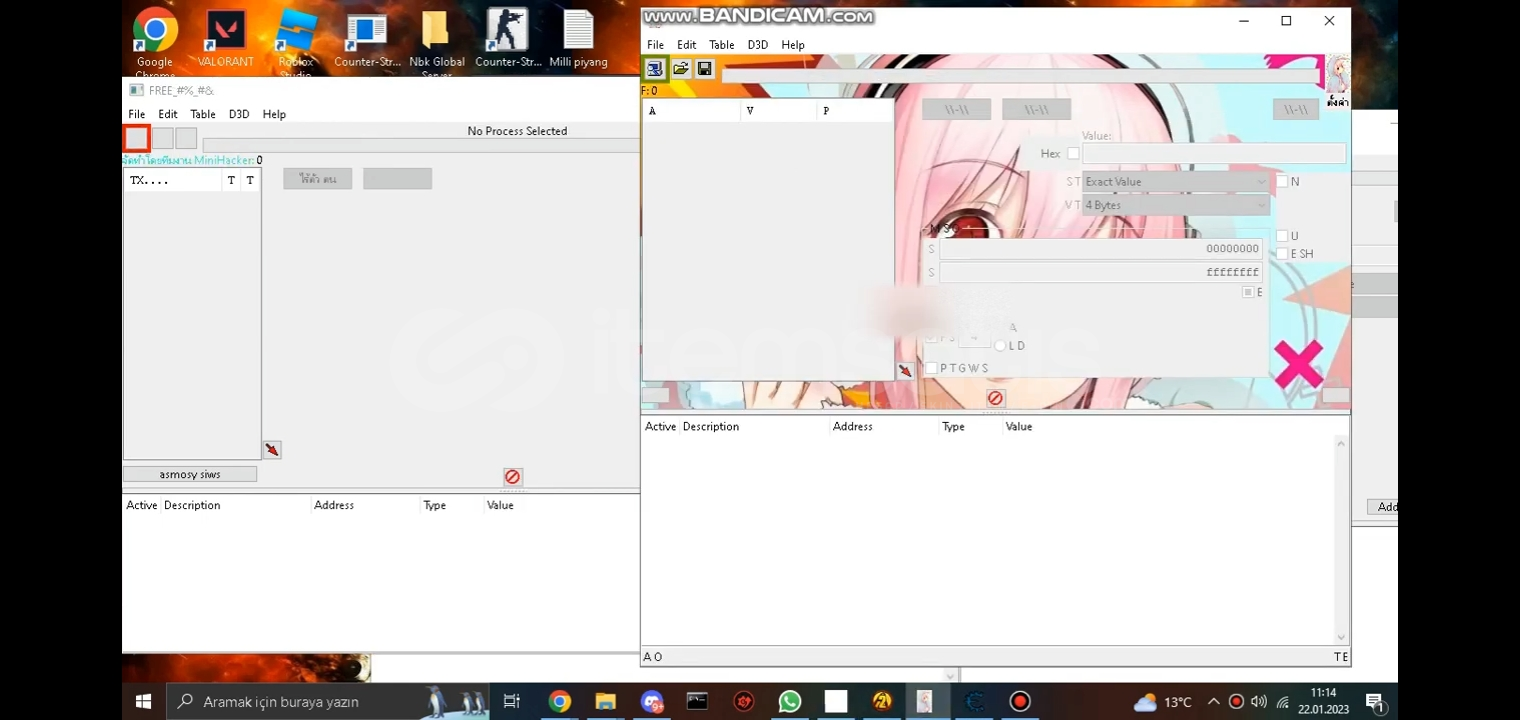Image resolution: width=1520 pixels, height=720 pixels.
Task: Toggle the N checkbox beside Exact Value
Action: click(x=1282, y=181)
